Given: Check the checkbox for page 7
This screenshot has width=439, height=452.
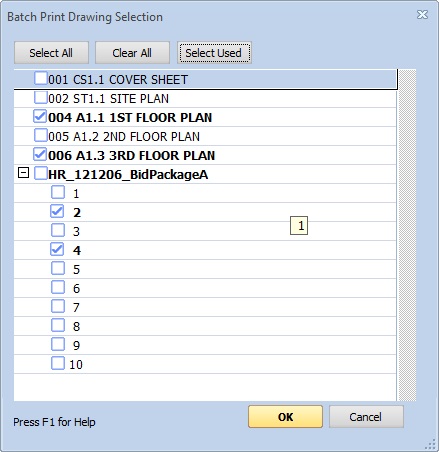Looking at the screenshot, I should pyautogui.click(x=58, y=306).
